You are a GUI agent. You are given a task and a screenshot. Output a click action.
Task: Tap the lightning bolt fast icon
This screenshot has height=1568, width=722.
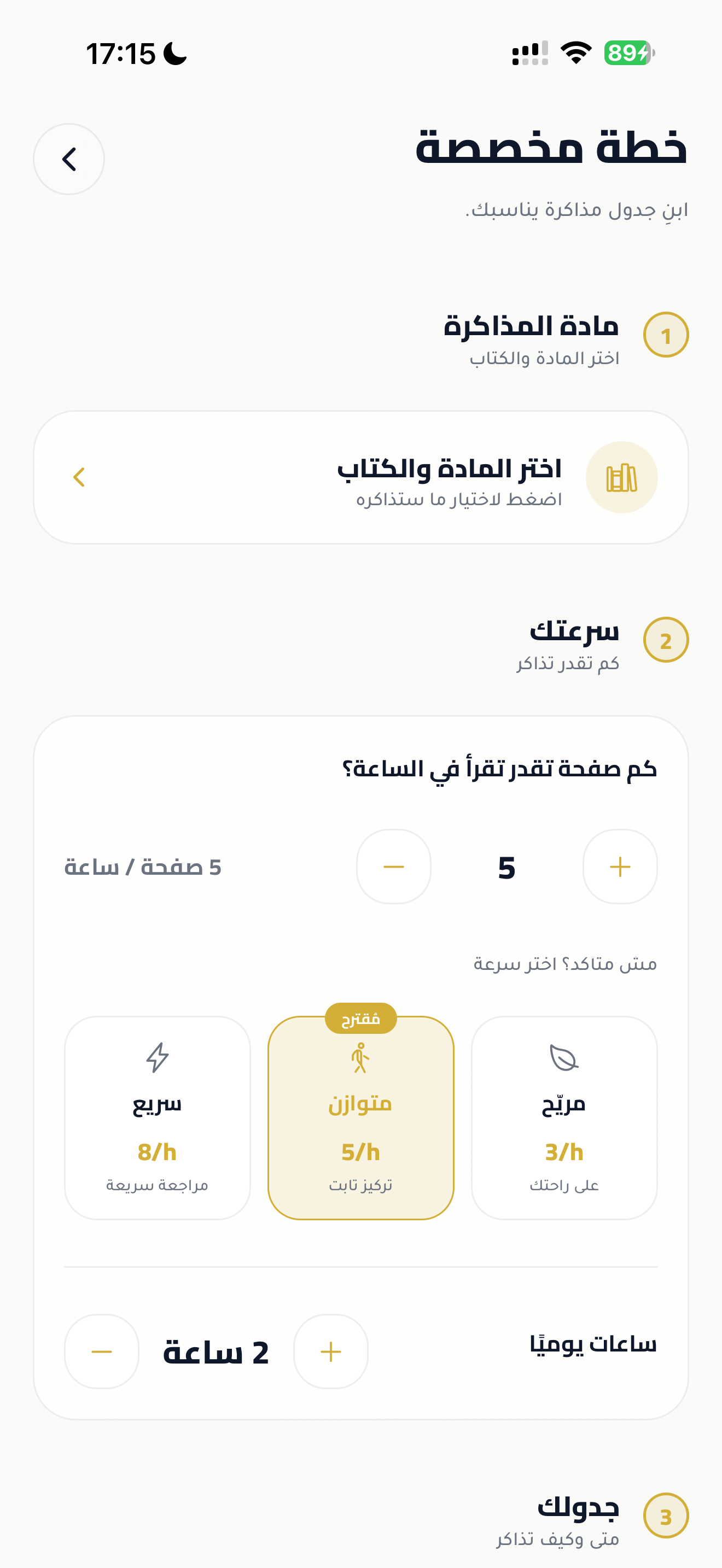pyautogui.click(x=158, y=1057)
